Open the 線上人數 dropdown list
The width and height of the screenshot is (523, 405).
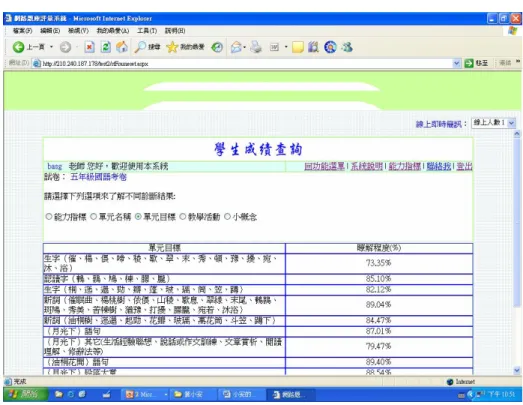click(494, 123)
